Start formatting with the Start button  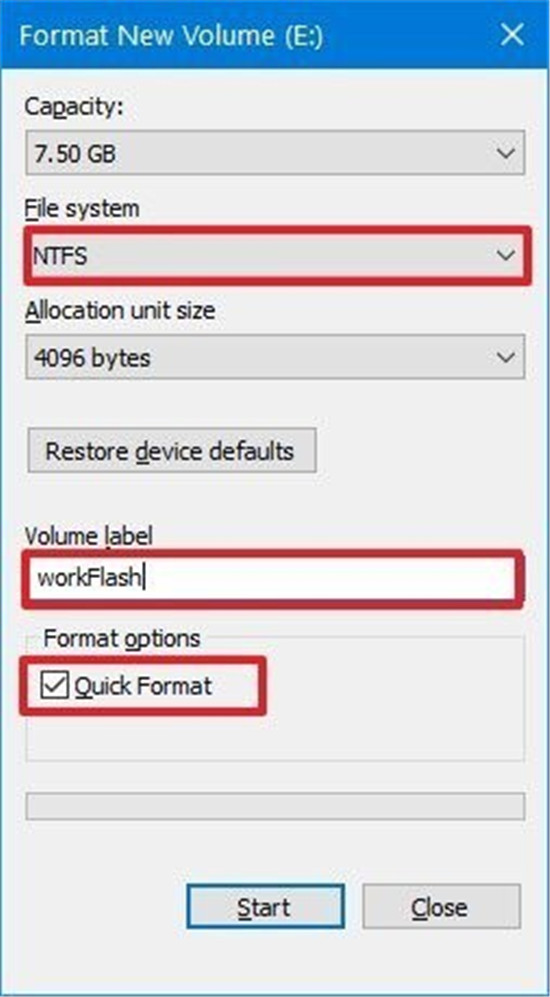[x=265, y=906]
